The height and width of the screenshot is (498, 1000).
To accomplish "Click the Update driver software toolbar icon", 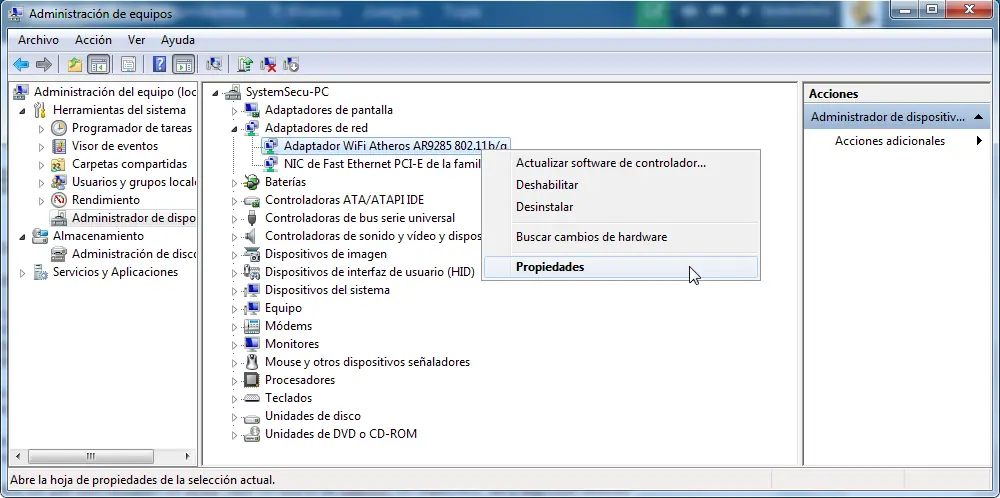I will pos(245,64).
